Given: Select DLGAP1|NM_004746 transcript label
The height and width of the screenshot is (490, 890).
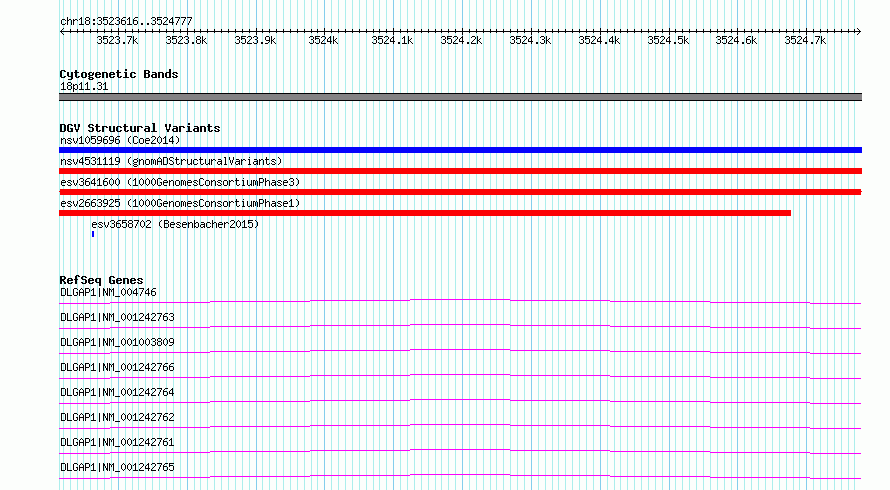Looking at the screenshot, I should click(108, 292).
